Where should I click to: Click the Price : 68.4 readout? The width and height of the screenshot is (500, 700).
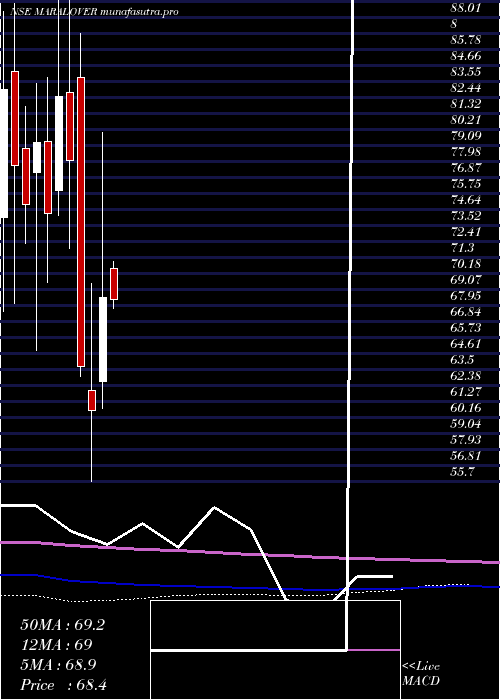click(63, 685)
